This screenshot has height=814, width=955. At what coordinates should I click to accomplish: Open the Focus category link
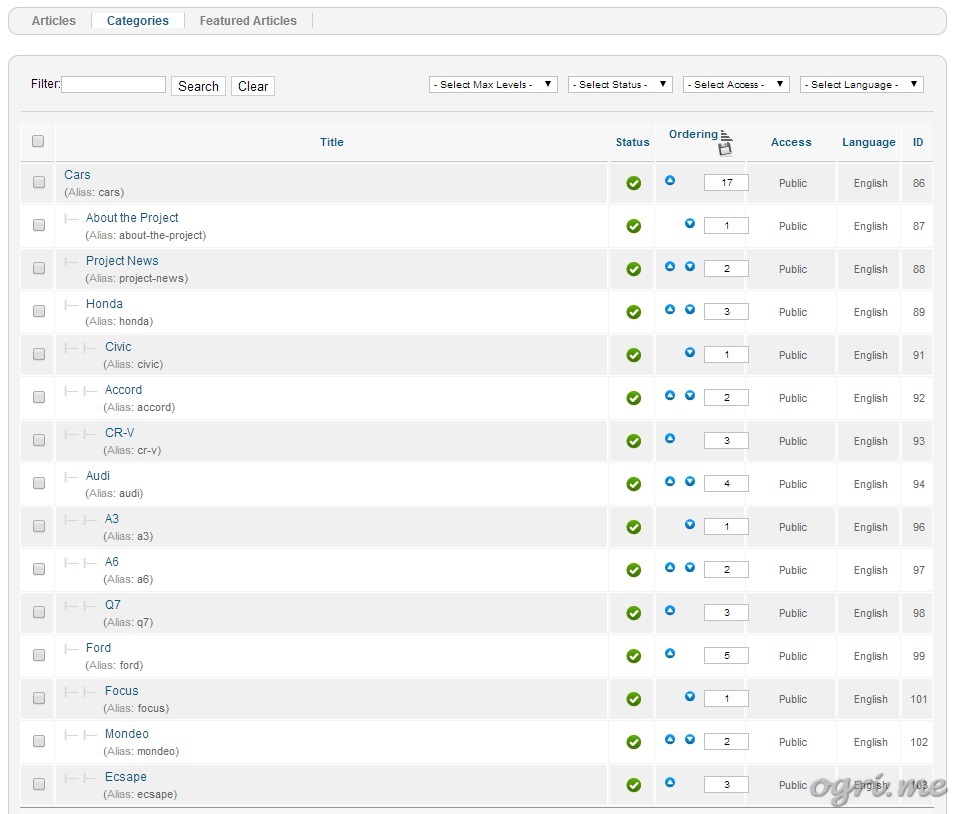(121, 691)
